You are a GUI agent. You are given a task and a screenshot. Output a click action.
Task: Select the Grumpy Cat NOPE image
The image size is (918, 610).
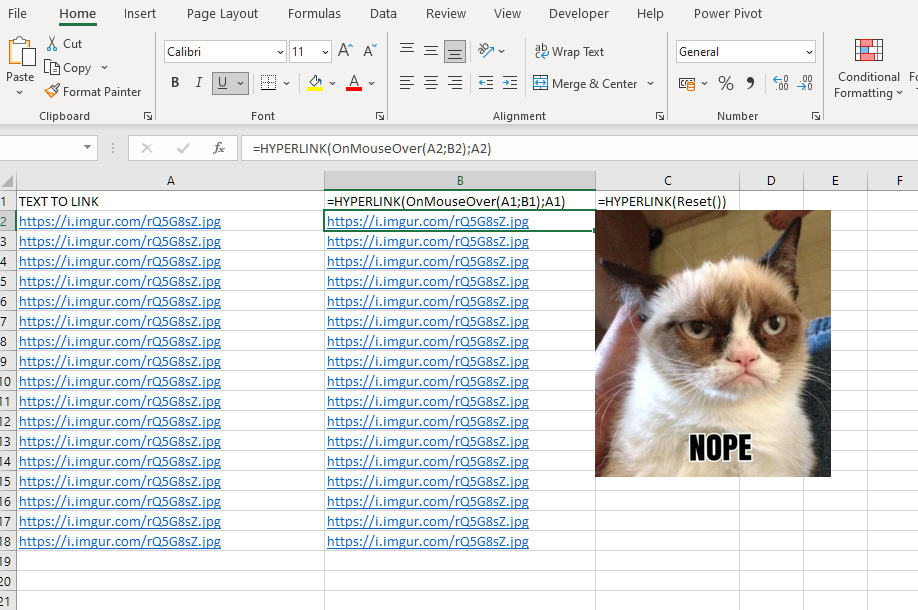tap(713, 344)
